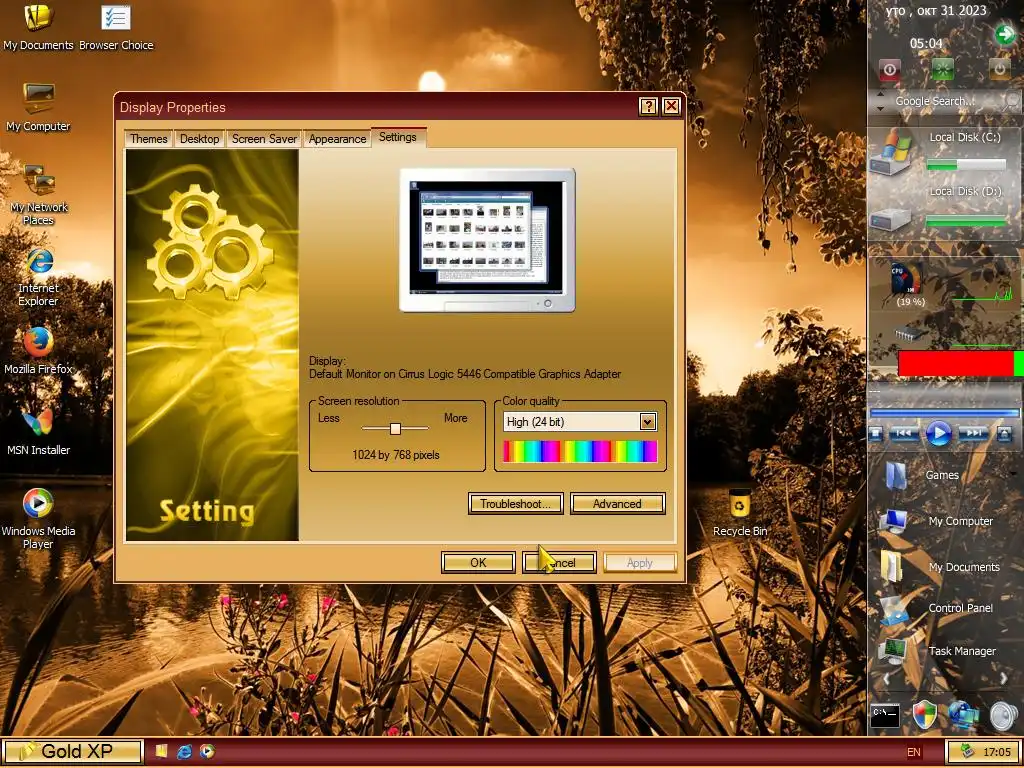Launch Mozilla Firefox from the desktop
Viewport: 1024px width, 768px height.
coord(38,351)
